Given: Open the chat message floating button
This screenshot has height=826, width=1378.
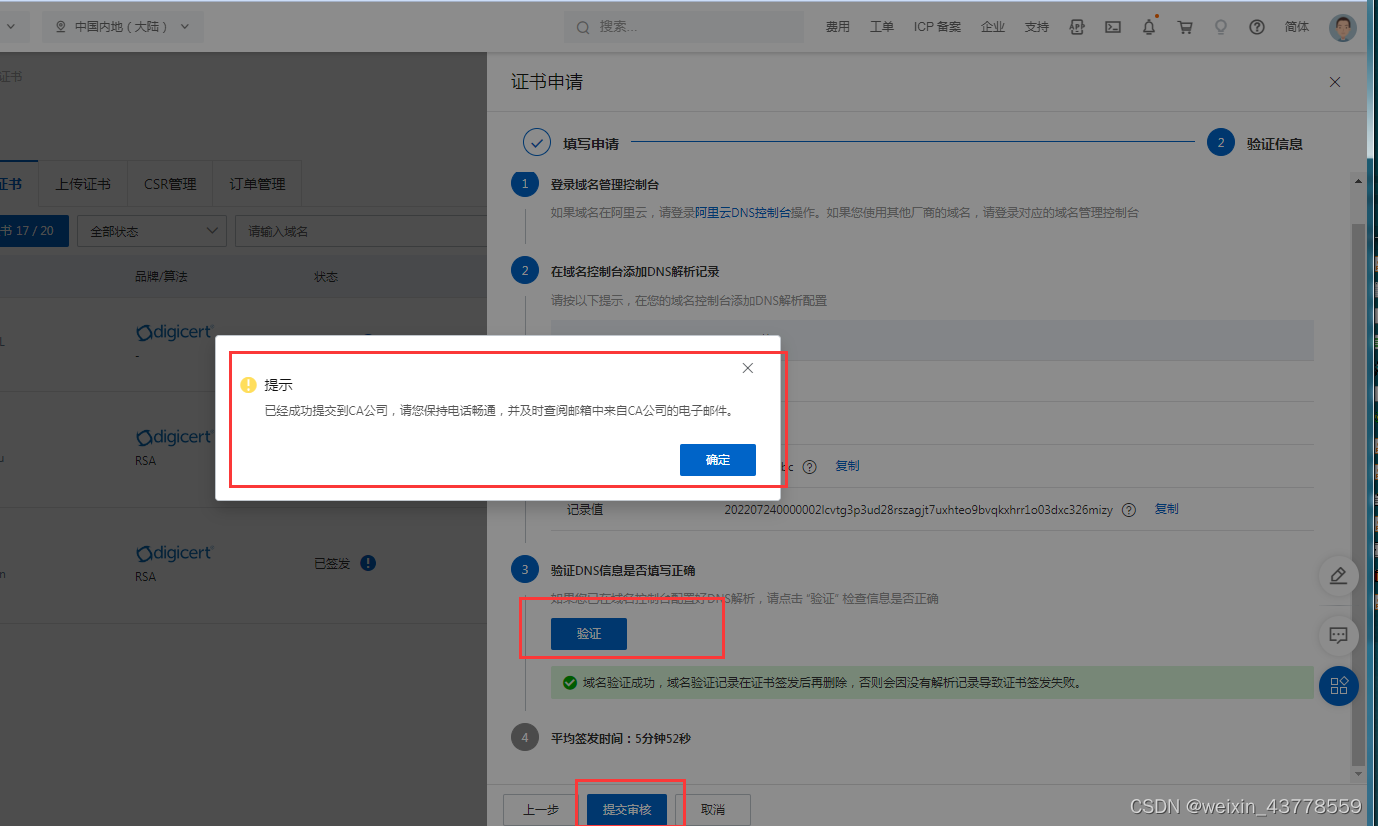Looking at the screenshot, I should click(1339, 634).
